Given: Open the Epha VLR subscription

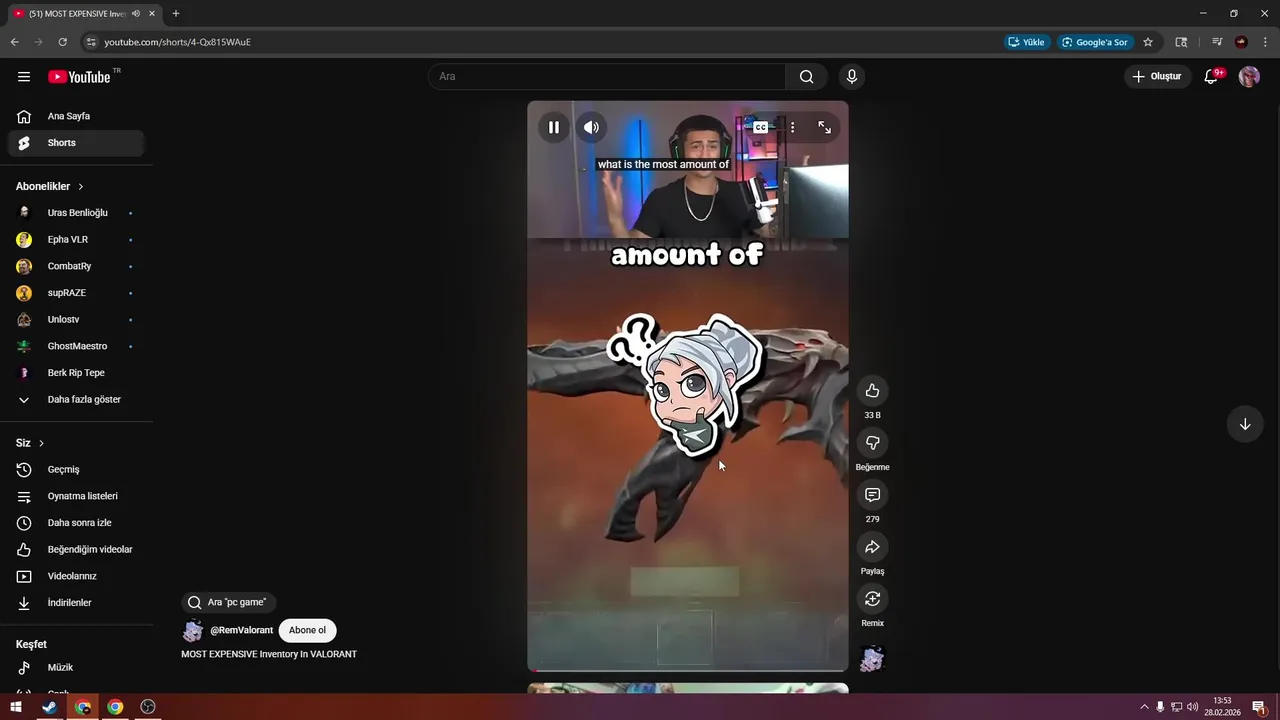Looking at the screenshot, I should [x=76, y=240].
